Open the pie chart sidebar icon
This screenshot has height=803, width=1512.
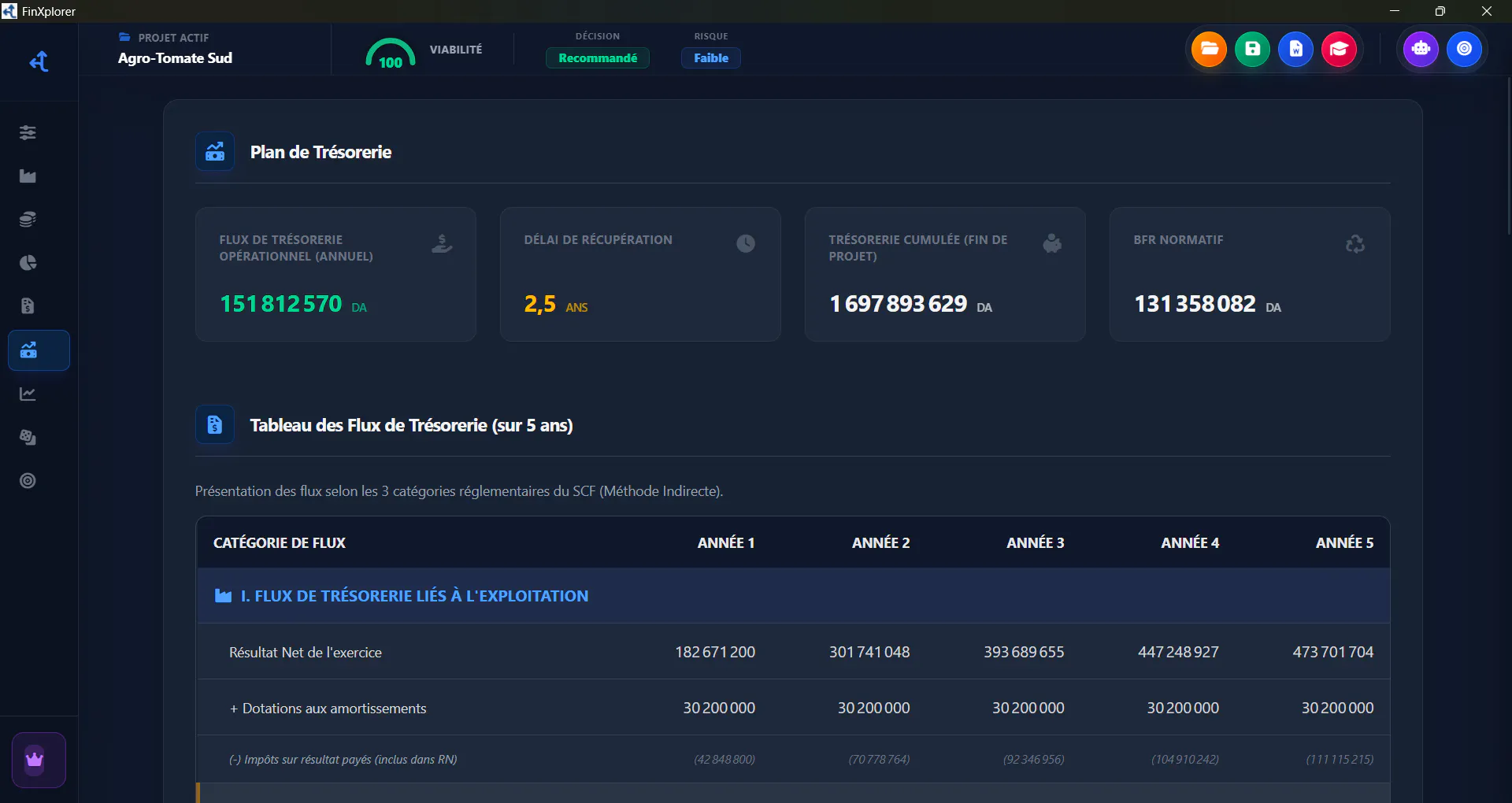coord(28,262)
